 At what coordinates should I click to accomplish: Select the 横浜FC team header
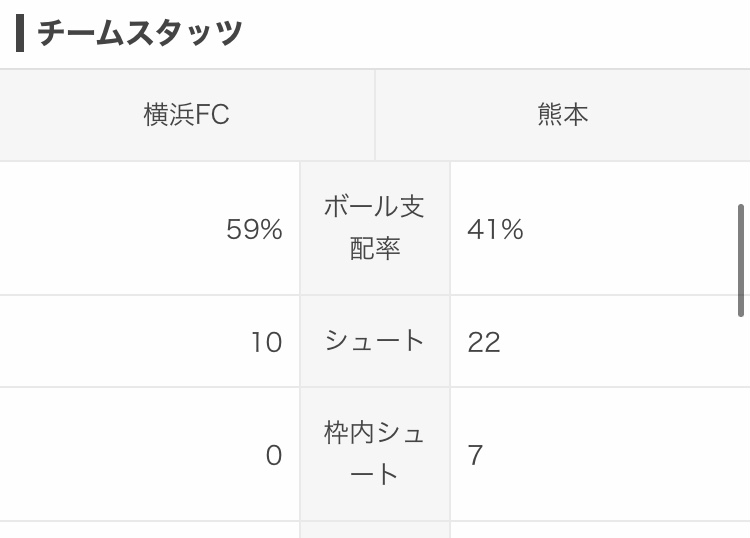pyautogui.click(x=187, y=115)
